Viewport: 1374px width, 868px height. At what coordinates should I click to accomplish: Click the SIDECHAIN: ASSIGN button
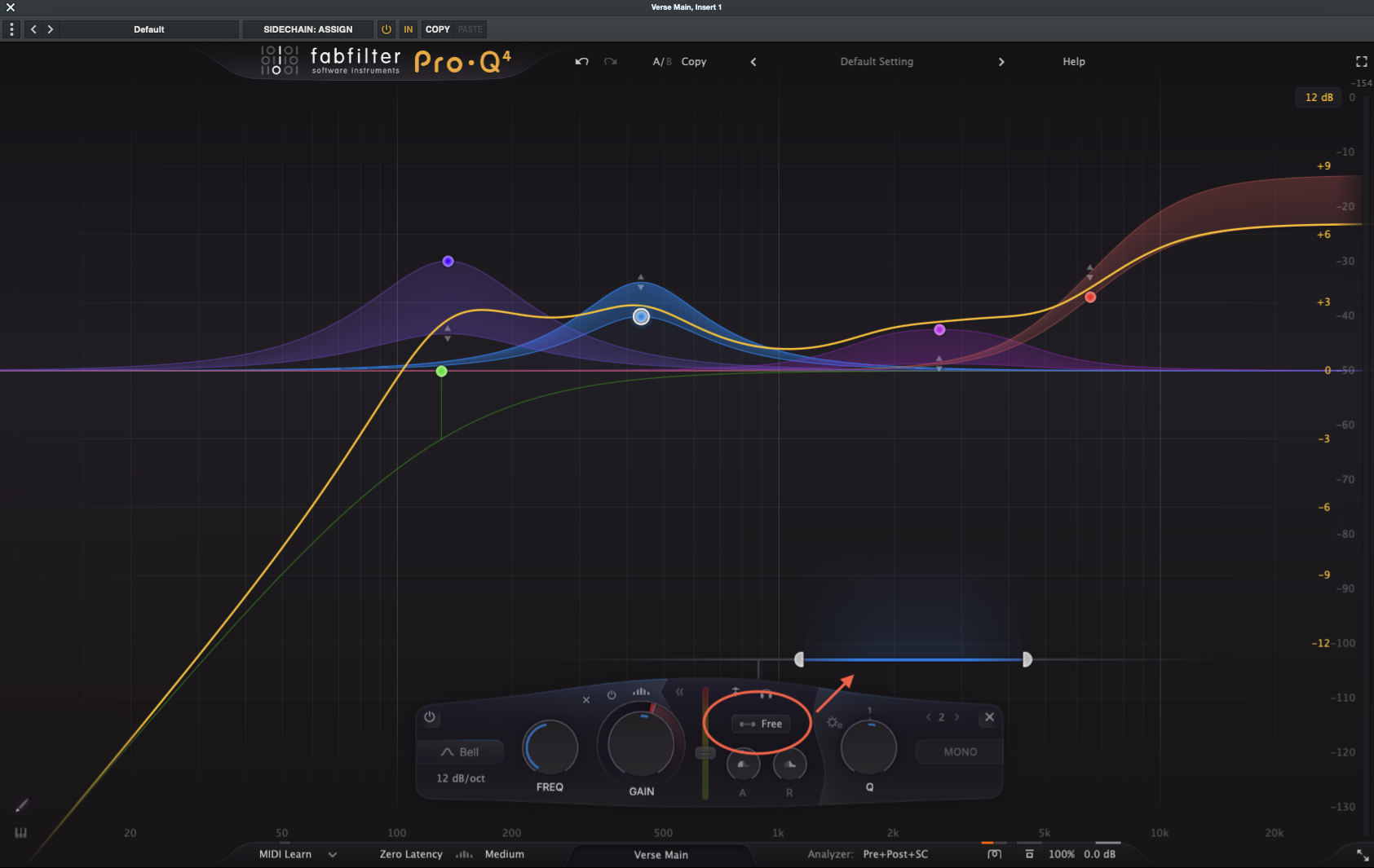[308, 29]
